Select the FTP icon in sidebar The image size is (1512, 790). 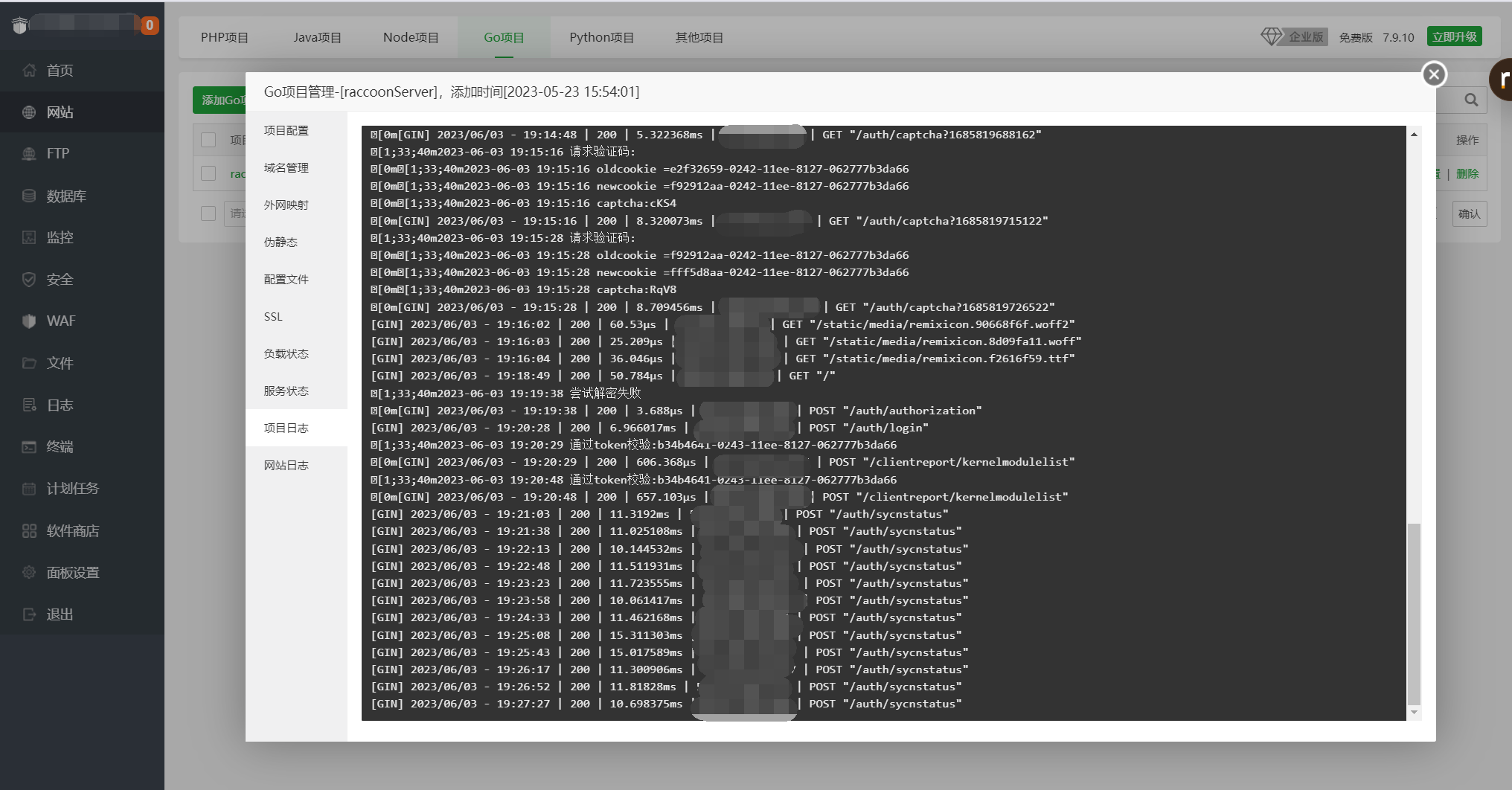29,154
